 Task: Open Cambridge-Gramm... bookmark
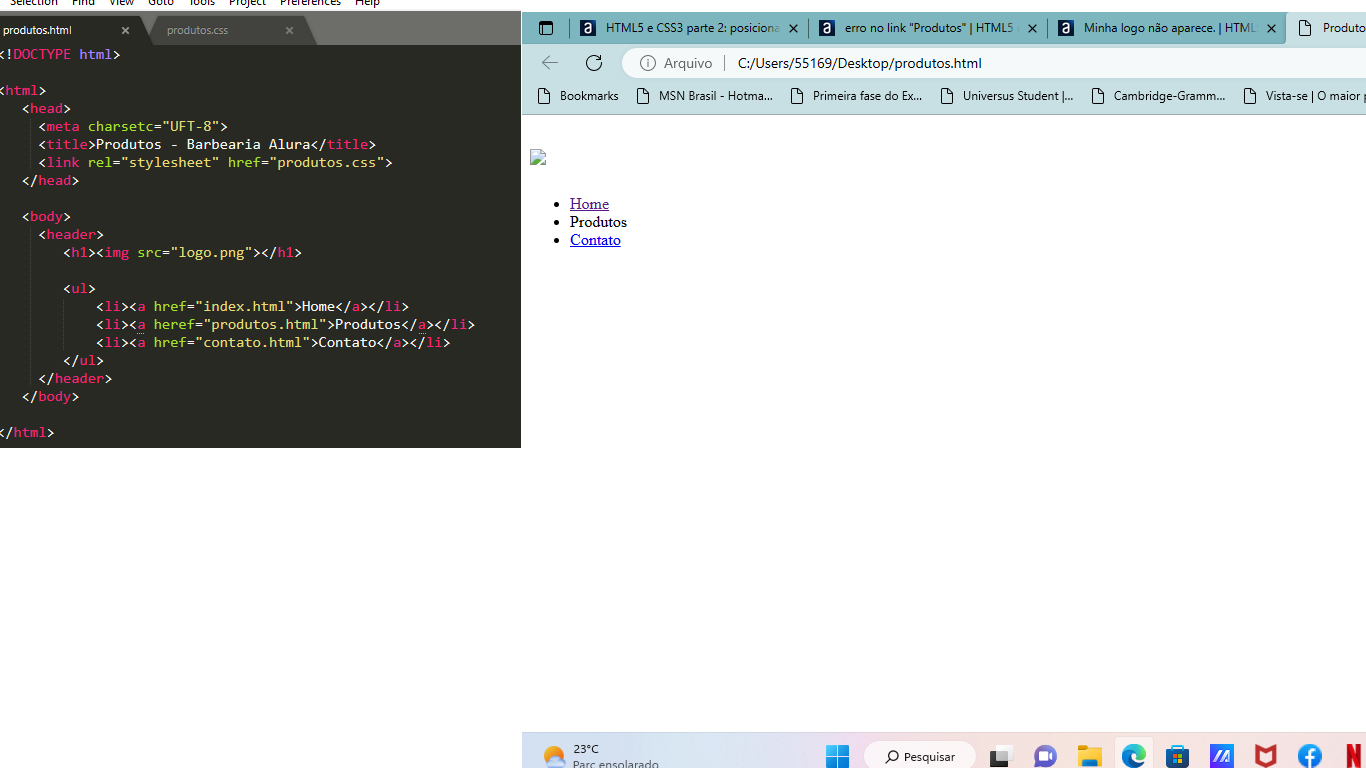point(1158,96)
